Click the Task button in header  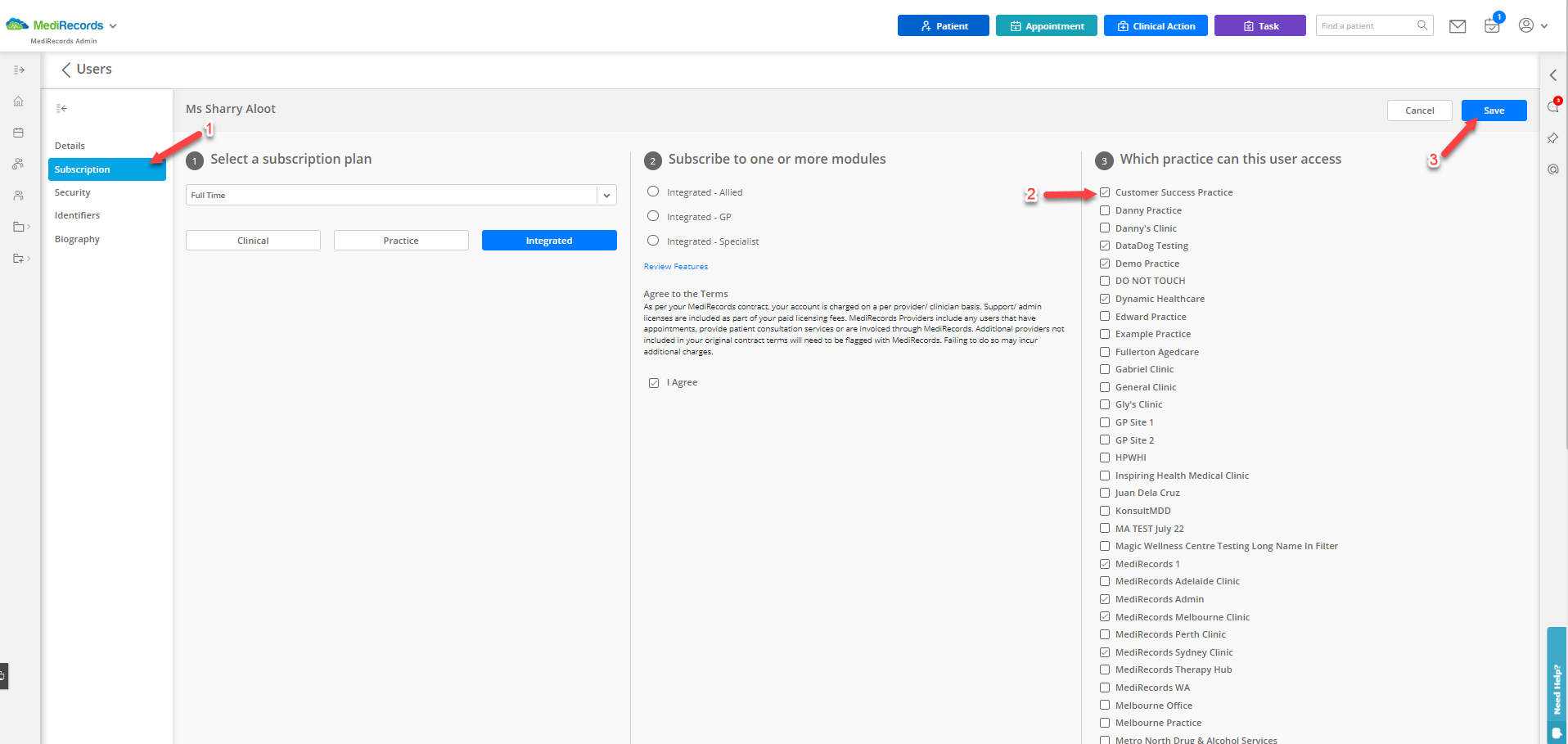(1259, 26)
